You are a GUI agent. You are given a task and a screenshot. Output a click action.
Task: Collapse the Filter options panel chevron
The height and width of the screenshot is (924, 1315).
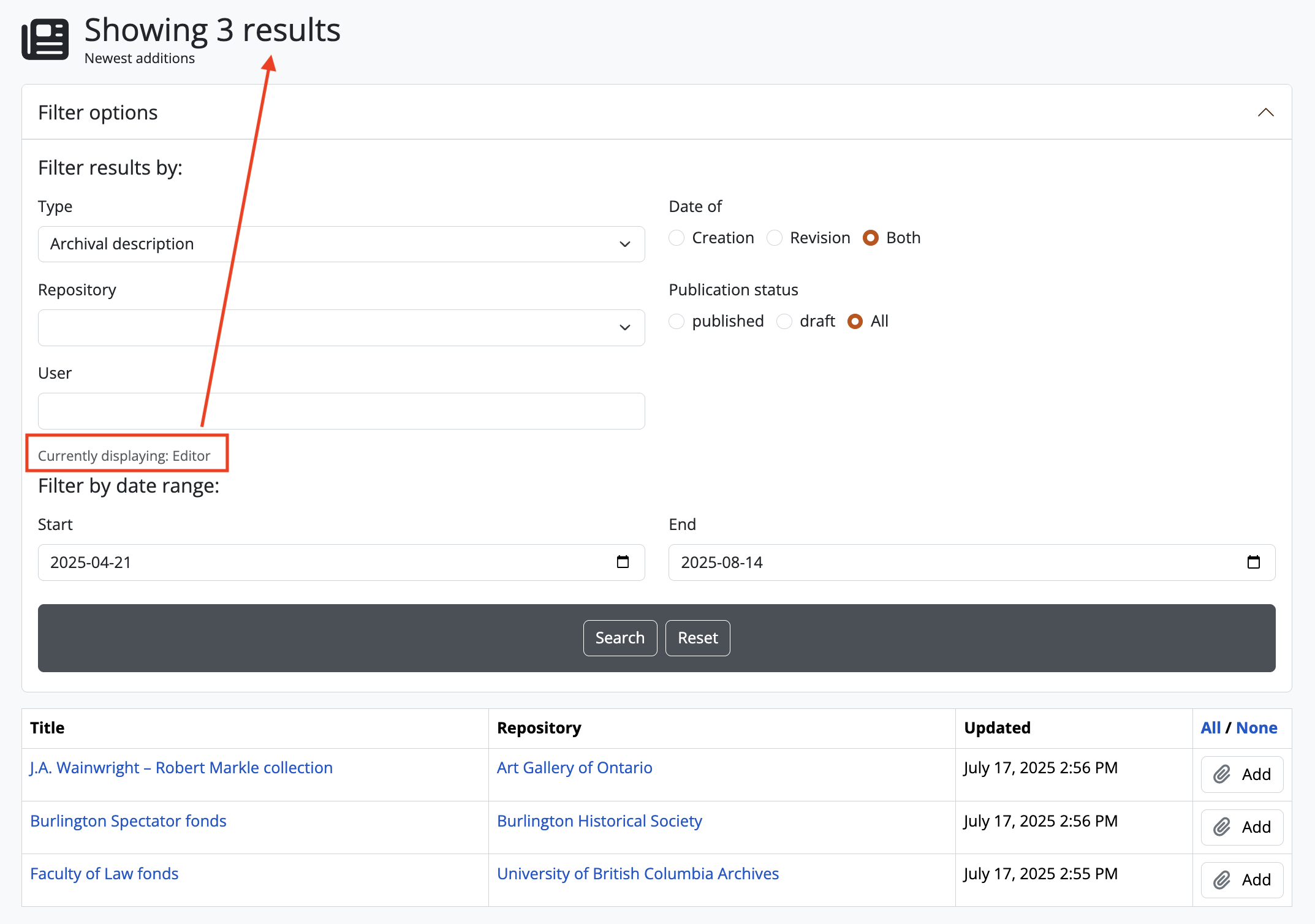(x=1265, y=113)
